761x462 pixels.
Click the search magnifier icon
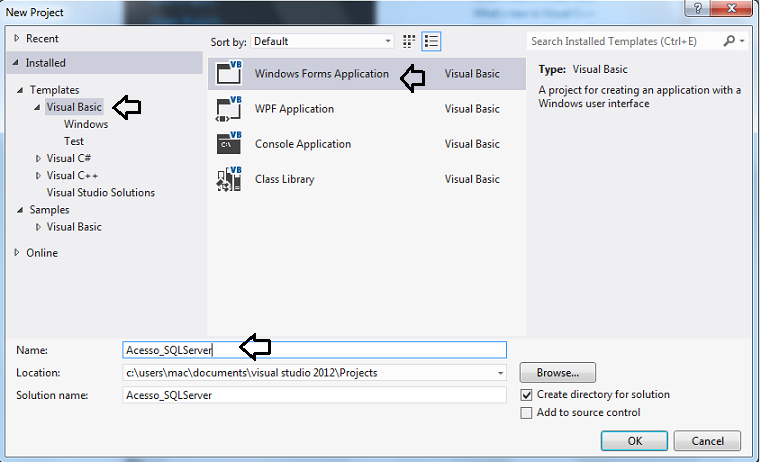(x=728, y=41)
